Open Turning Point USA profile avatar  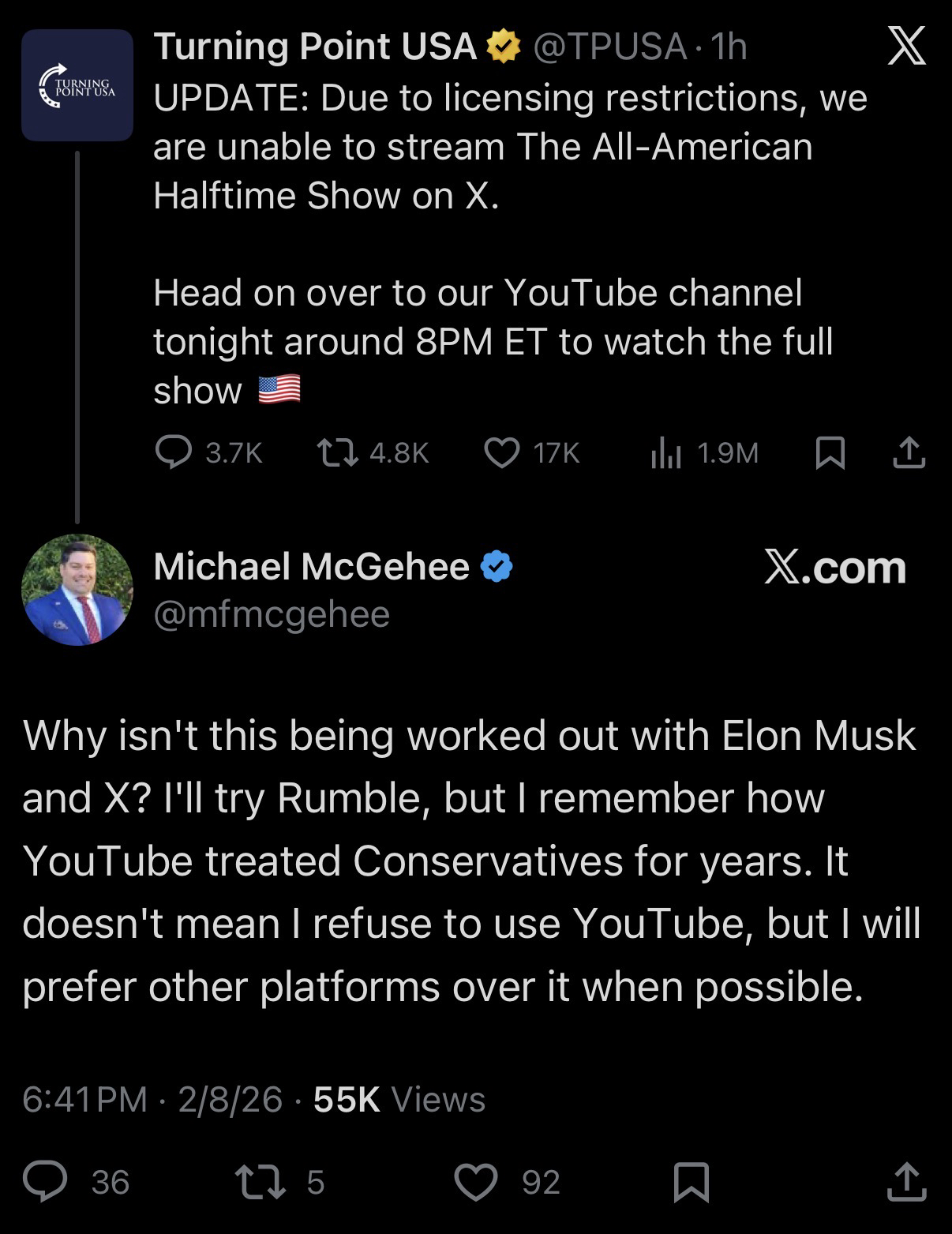coord(77,85)
